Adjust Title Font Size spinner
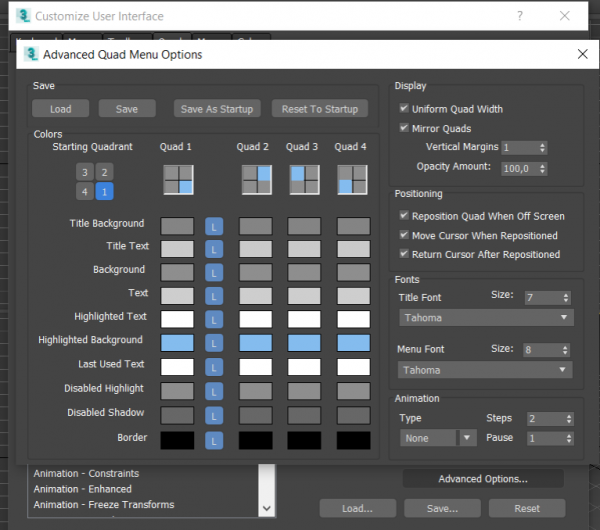600x530 pixels. coord(566,298)
